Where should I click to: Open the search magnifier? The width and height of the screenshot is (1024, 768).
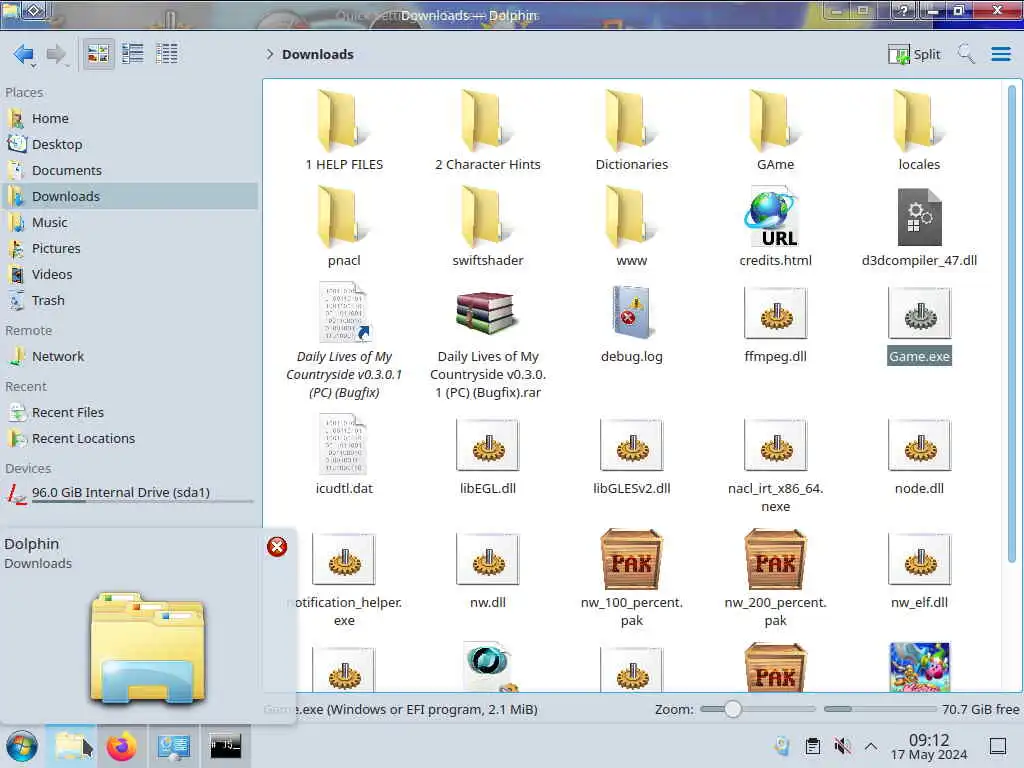coord(966,54)
